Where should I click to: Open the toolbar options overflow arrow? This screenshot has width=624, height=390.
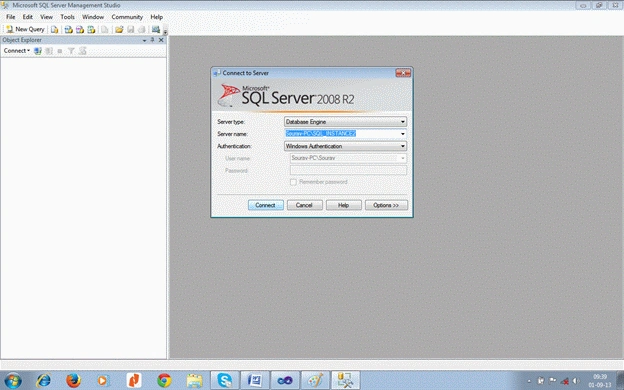click(x=165, y=31)
